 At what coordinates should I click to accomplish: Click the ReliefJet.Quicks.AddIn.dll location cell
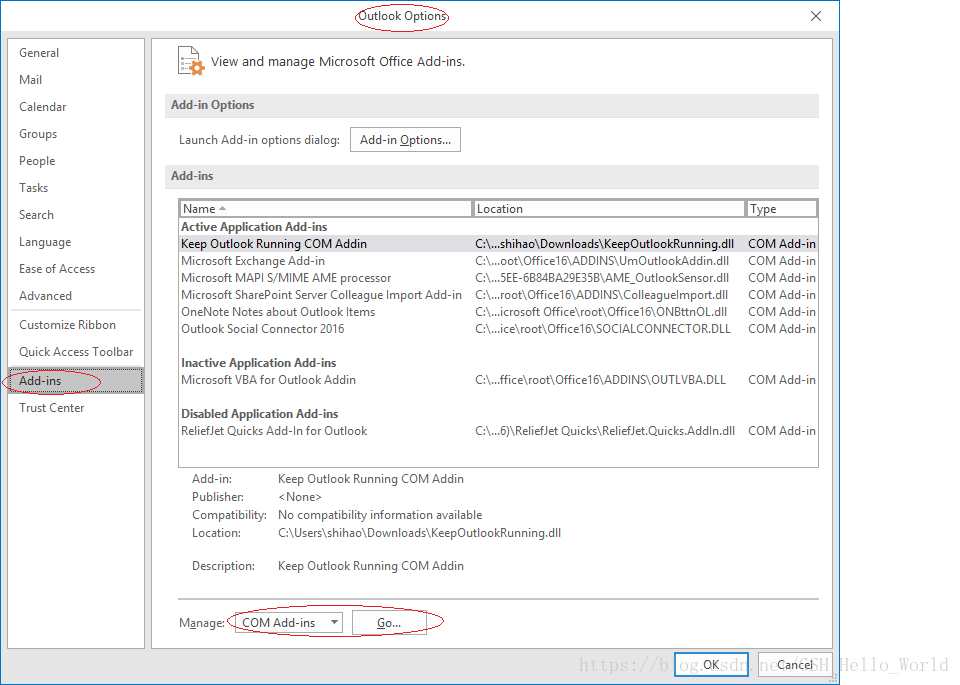[605, 431]
